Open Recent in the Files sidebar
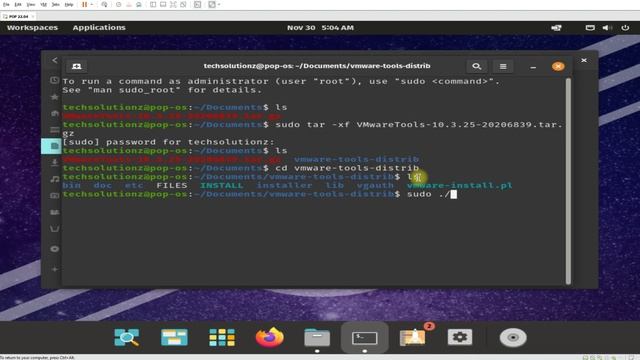This screenshot has width=640, height=360. click(54, 80)
